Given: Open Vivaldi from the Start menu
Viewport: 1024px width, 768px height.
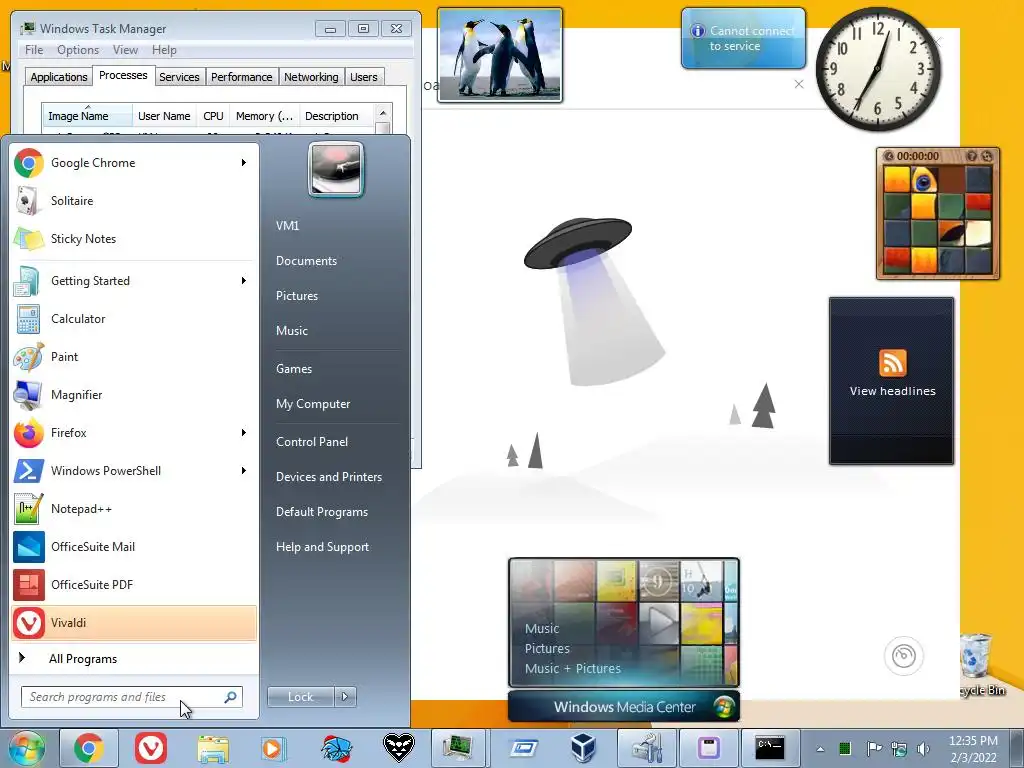Looking at the screenshot, I should (134, 622).
